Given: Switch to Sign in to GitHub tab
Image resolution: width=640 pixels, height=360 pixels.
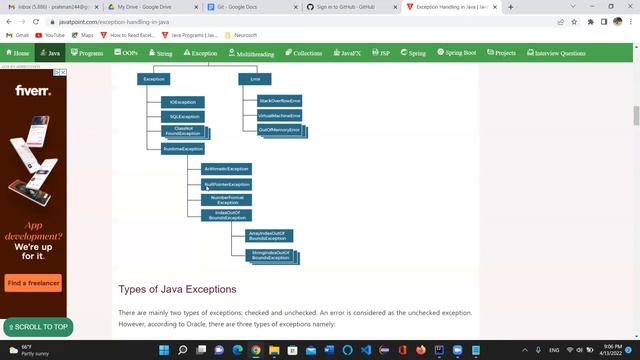Looking at the screenshot, I should [x=351, y=7].
